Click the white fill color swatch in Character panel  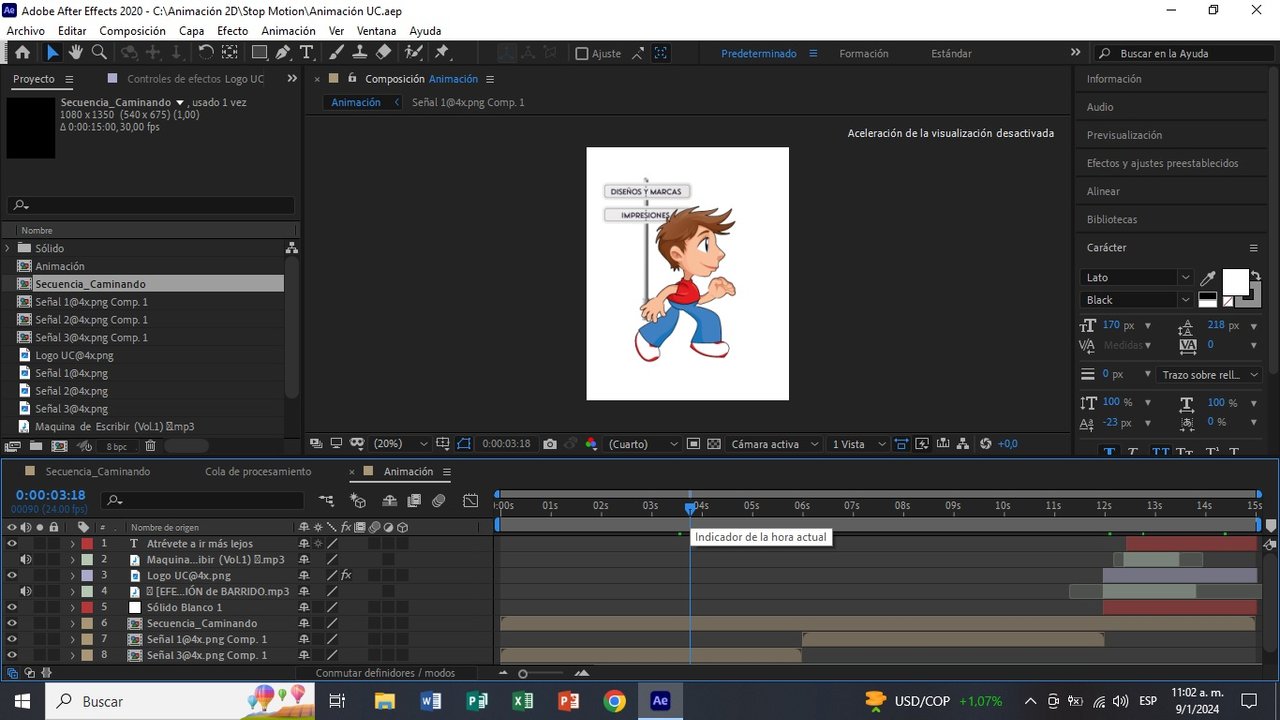(1235, 282)
